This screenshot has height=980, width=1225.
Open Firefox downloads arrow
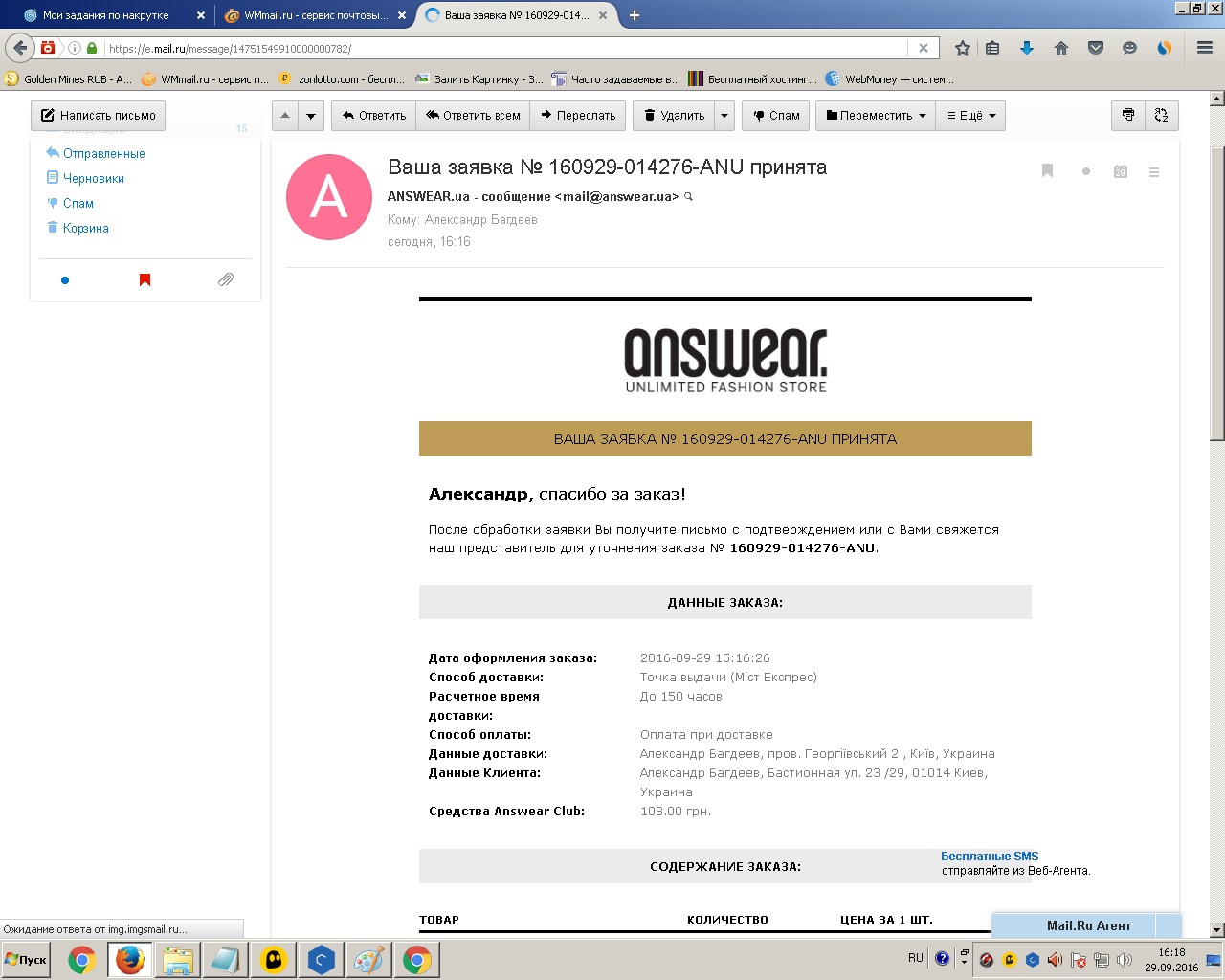pyautogui.click(x=1027, y=48)
